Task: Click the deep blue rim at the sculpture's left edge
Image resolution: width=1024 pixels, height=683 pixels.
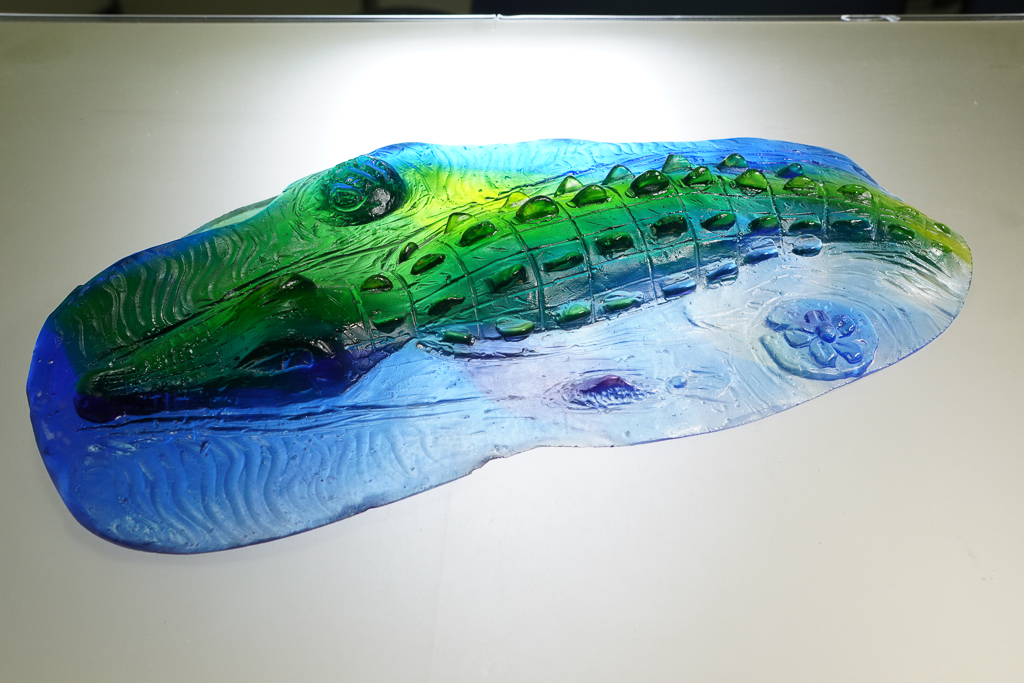Action: [x=42, y=400]
